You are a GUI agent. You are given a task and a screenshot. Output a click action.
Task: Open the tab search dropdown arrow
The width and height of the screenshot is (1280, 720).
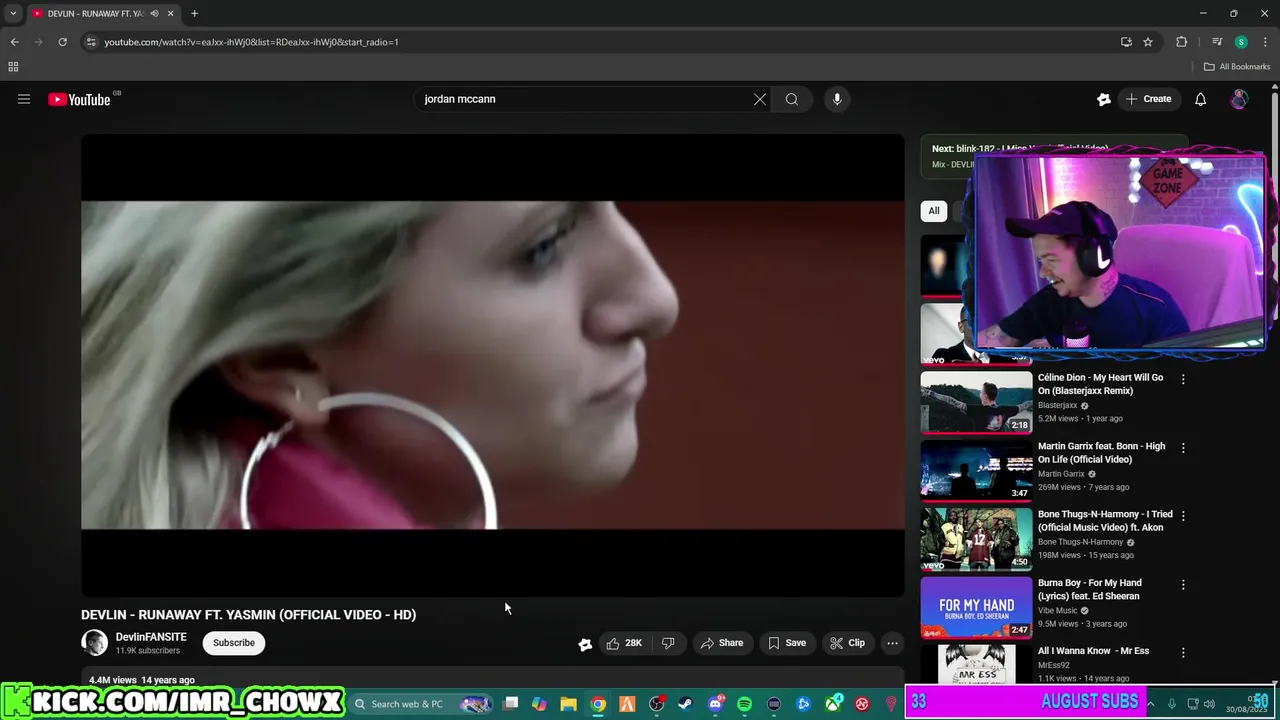point(13,14)
